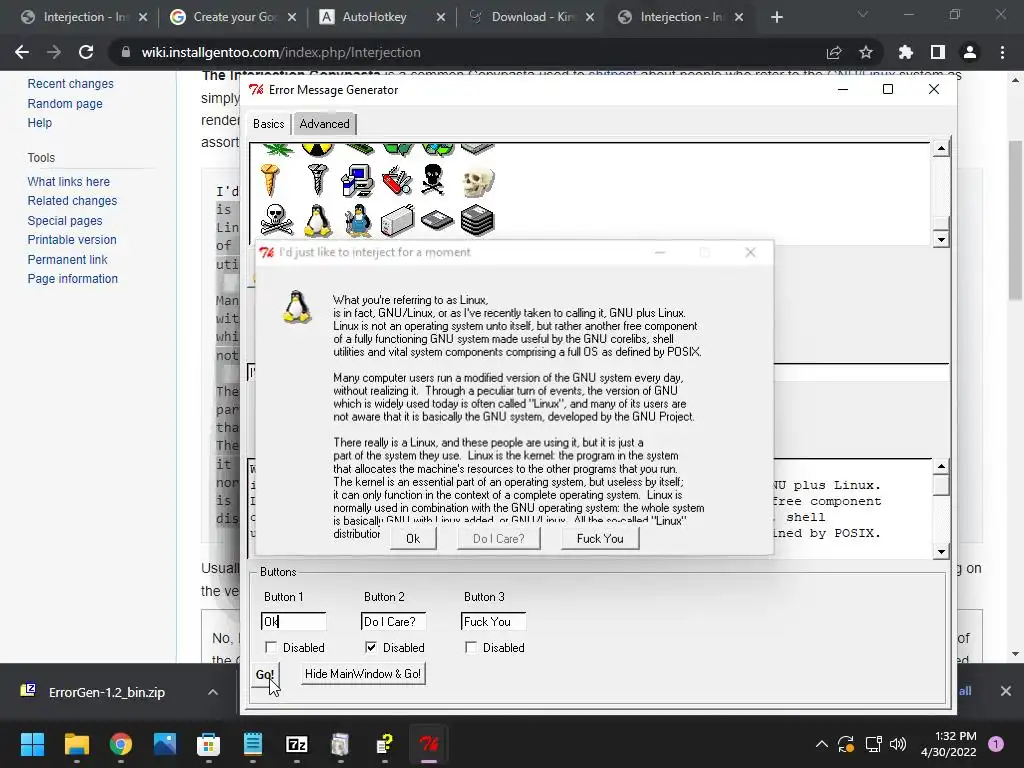Toggle Chrome side panel icon

coord(938,52)
